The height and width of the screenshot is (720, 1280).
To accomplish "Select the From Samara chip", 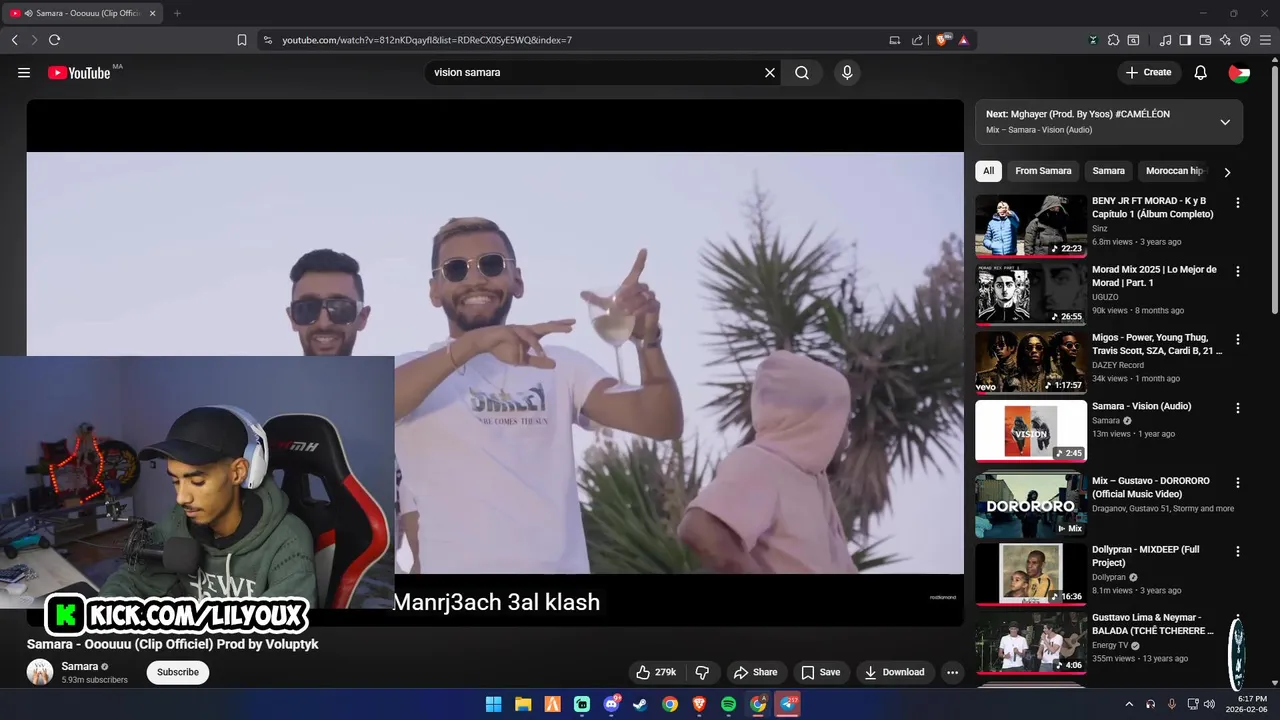I will pyautogui.click(x=1043, y=171).
